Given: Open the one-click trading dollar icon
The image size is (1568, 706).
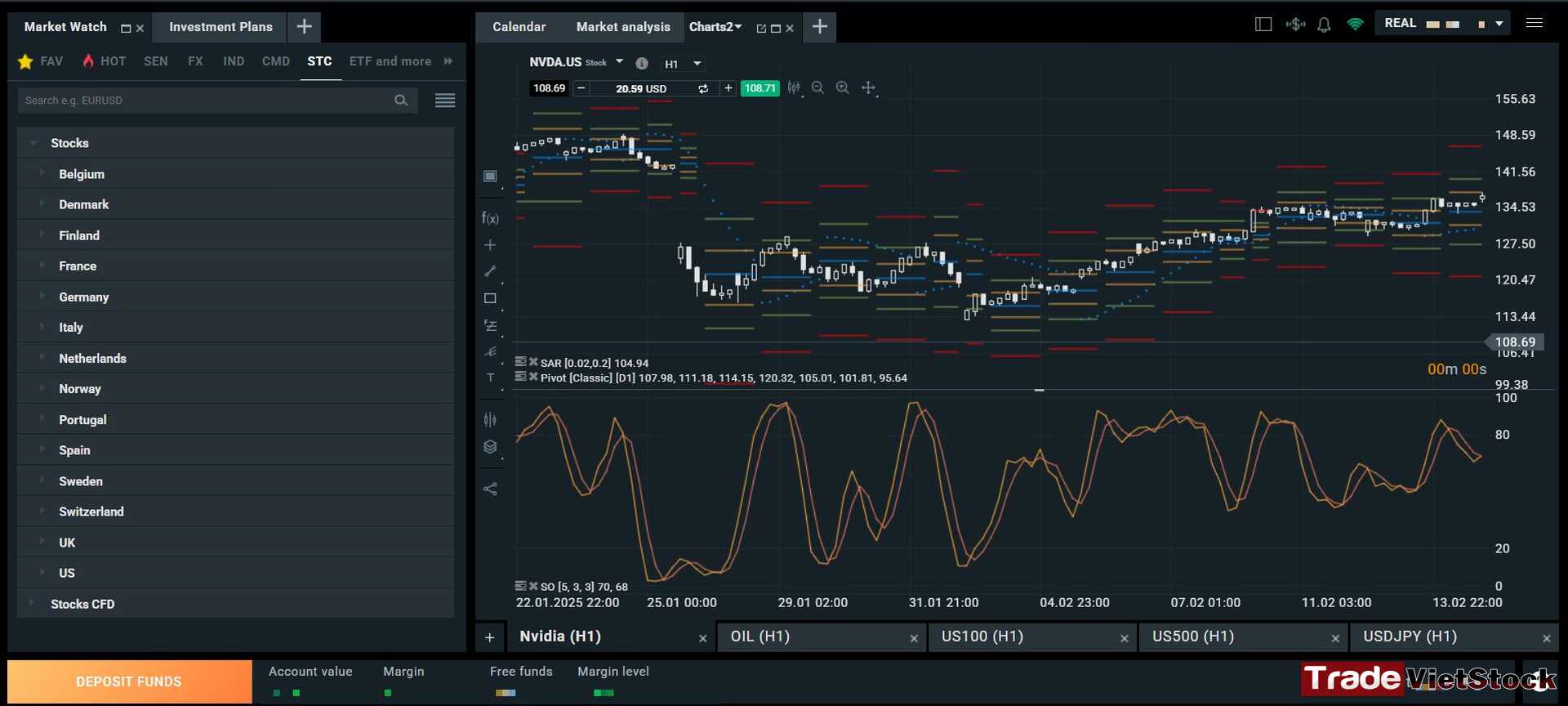Looking at the screenshot, I should pyautogui.click(x=1295, y=24).
